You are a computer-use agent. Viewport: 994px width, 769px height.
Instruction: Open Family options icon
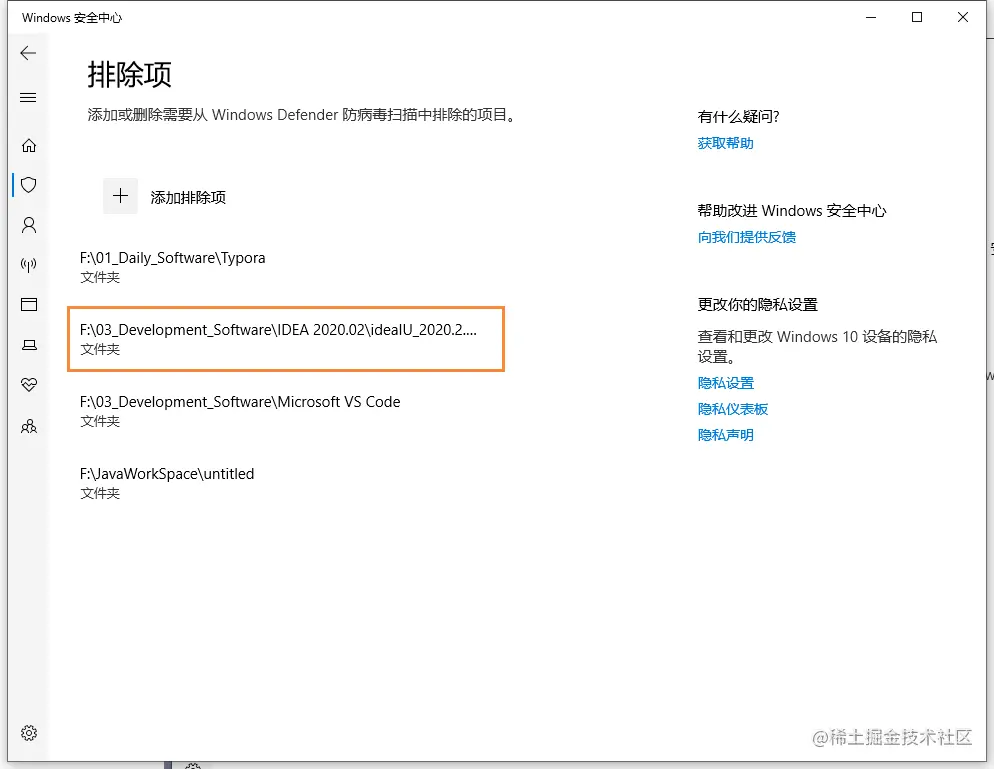click(x=29, y=426)
